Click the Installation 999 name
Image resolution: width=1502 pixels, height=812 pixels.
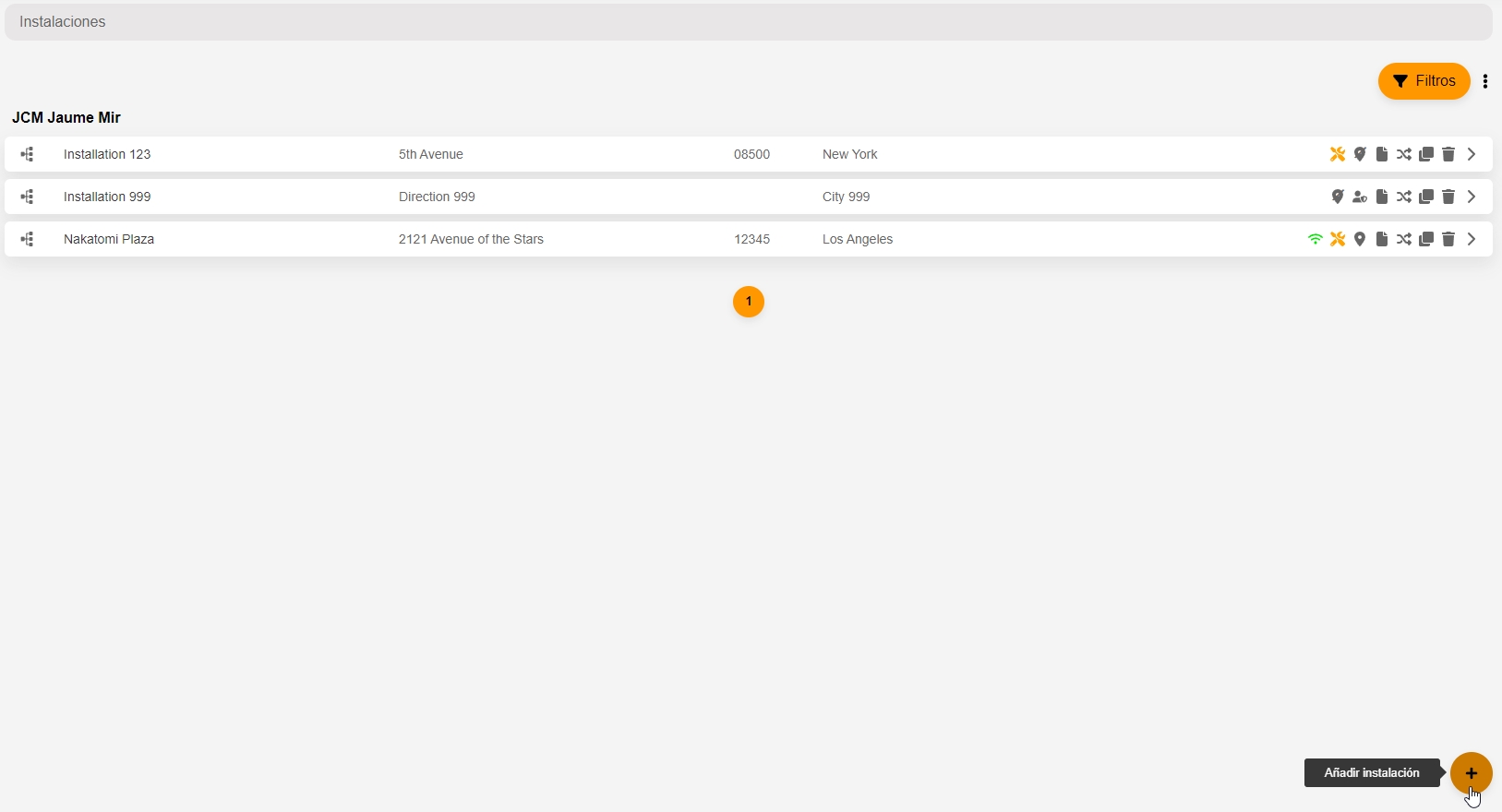[x=107, y=197]
